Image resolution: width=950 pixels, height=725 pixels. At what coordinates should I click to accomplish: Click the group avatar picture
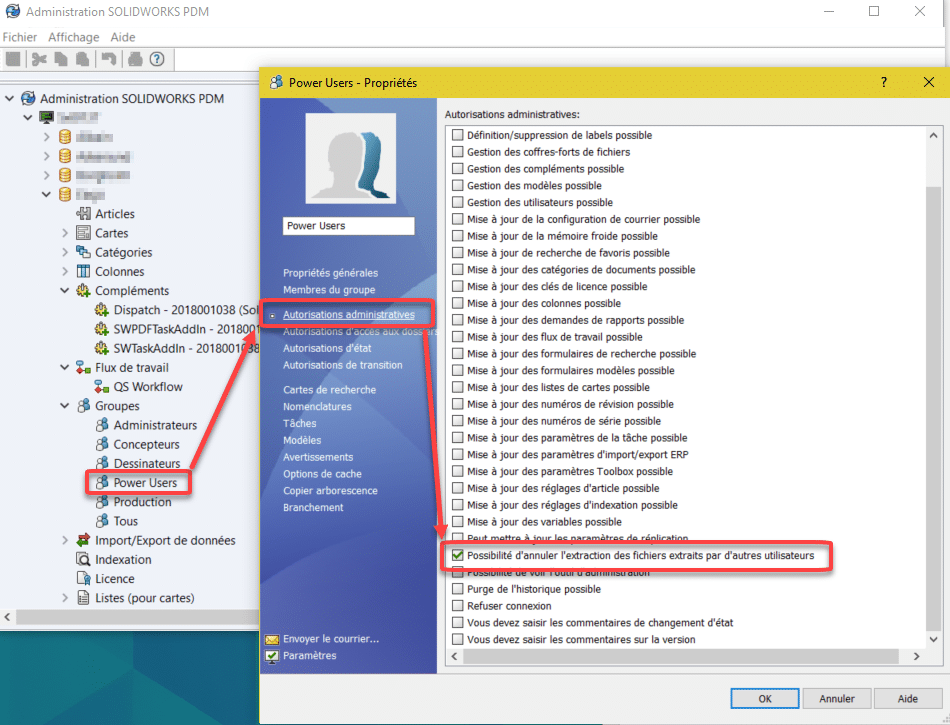click(350, 158)
